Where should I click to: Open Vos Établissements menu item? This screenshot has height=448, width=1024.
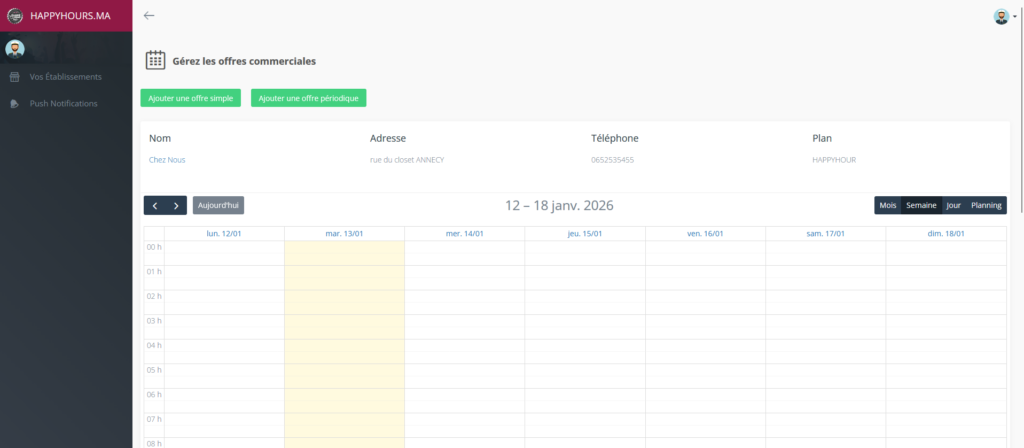click(x=65, y=77)
